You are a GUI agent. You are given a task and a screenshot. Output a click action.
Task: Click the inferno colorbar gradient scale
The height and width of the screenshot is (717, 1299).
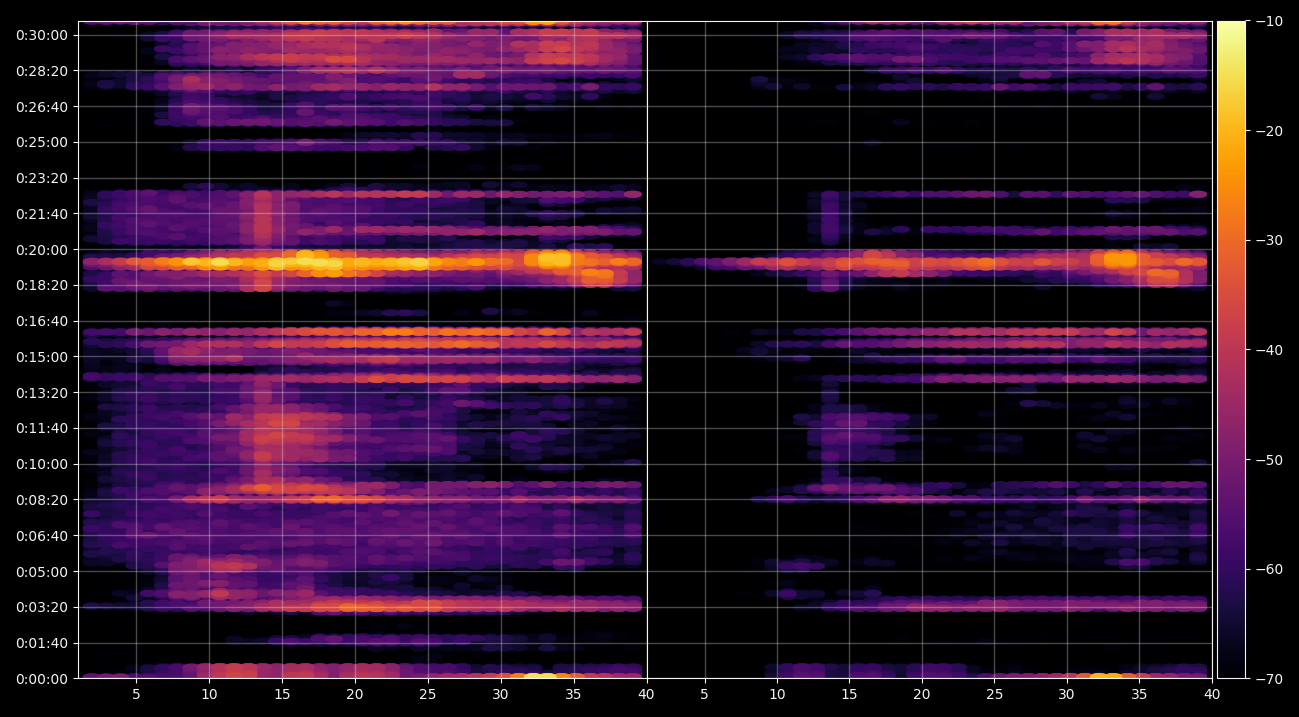tap(1231, 350)
